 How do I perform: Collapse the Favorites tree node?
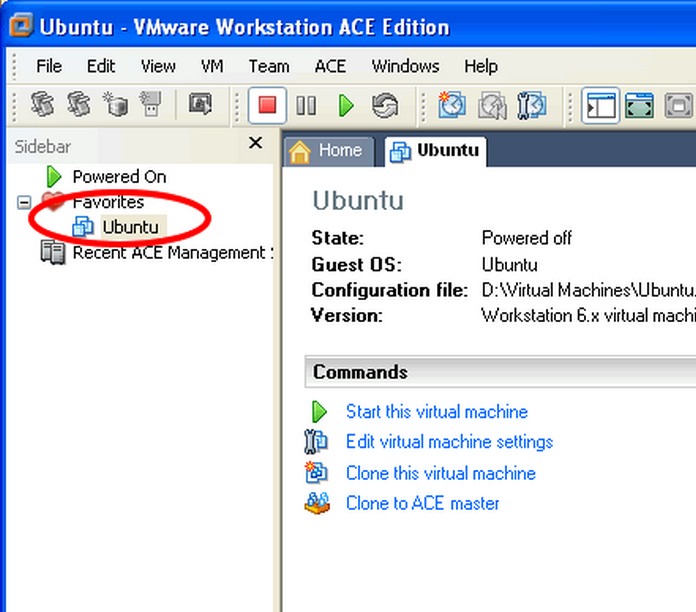tap(25, 203)
